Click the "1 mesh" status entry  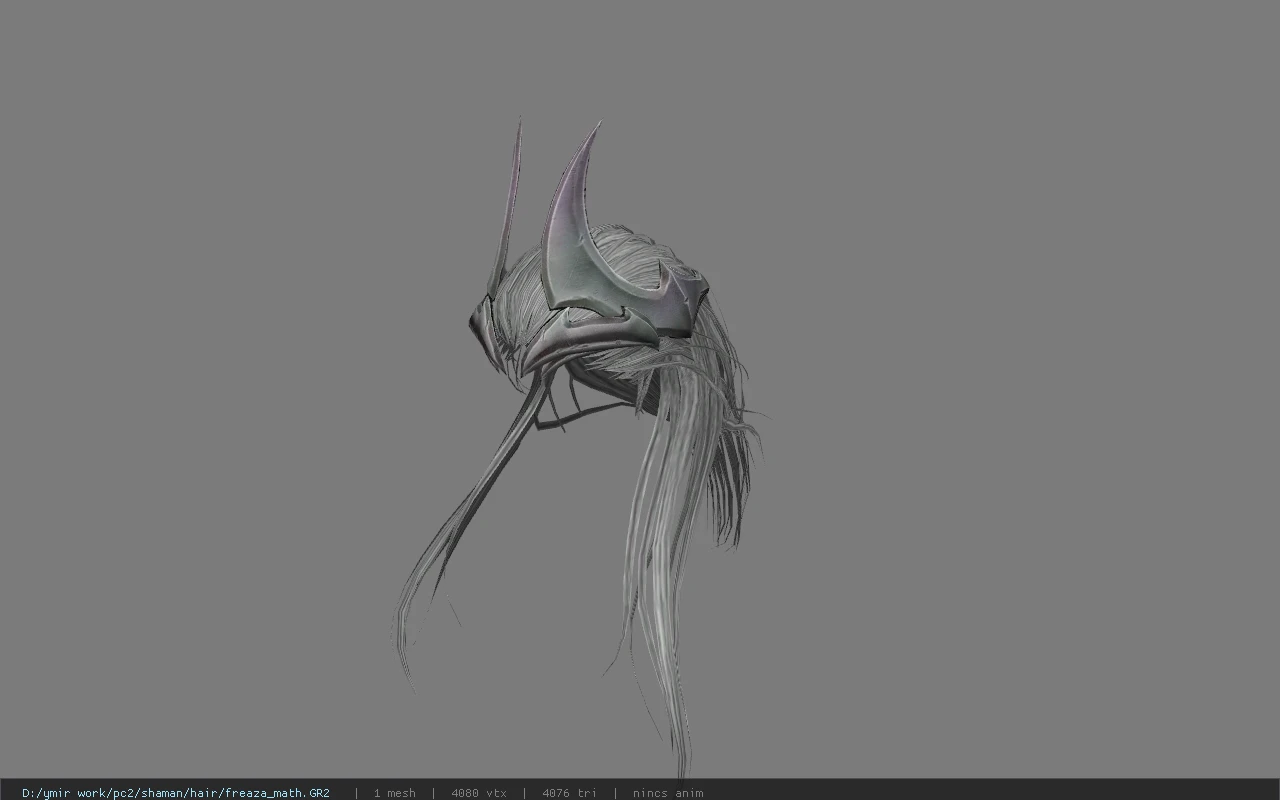394,793
